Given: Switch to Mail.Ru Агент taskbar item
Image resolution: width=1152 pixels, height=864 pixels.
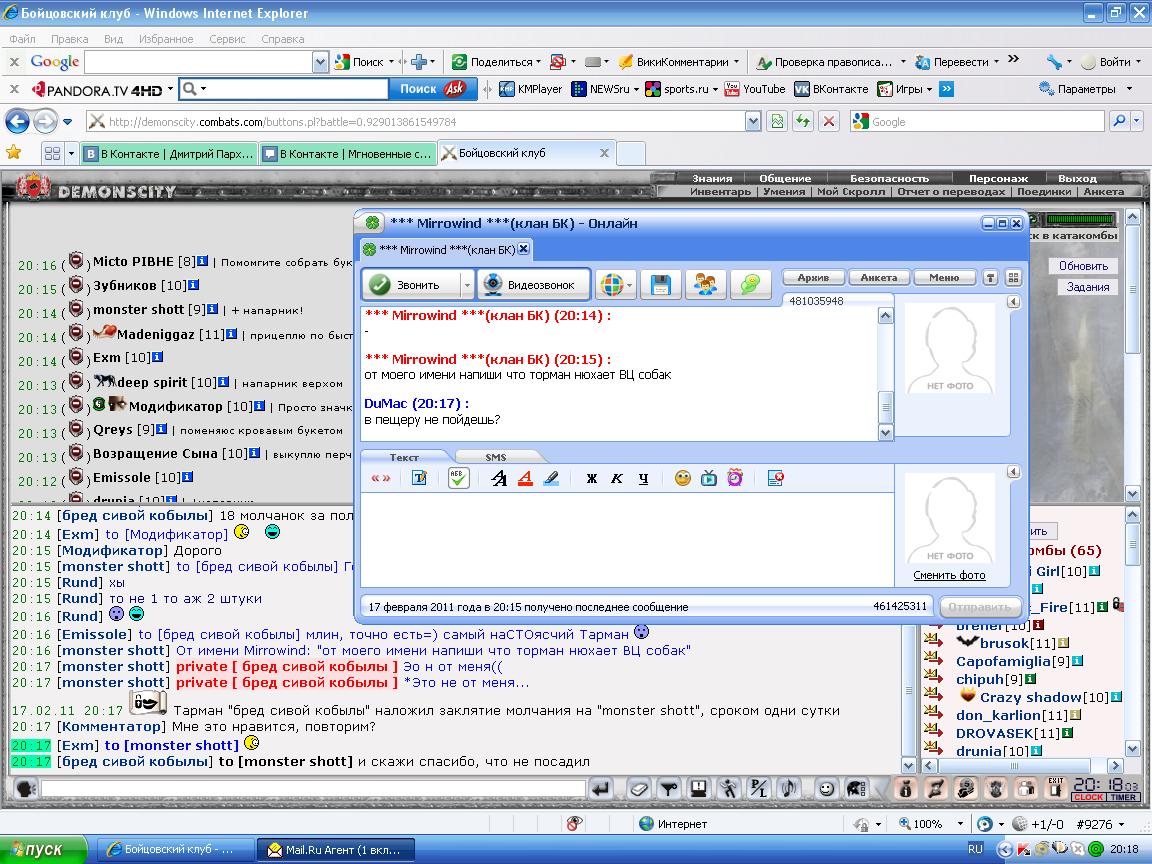Looking at the screenshot, I should click(335, 850).
